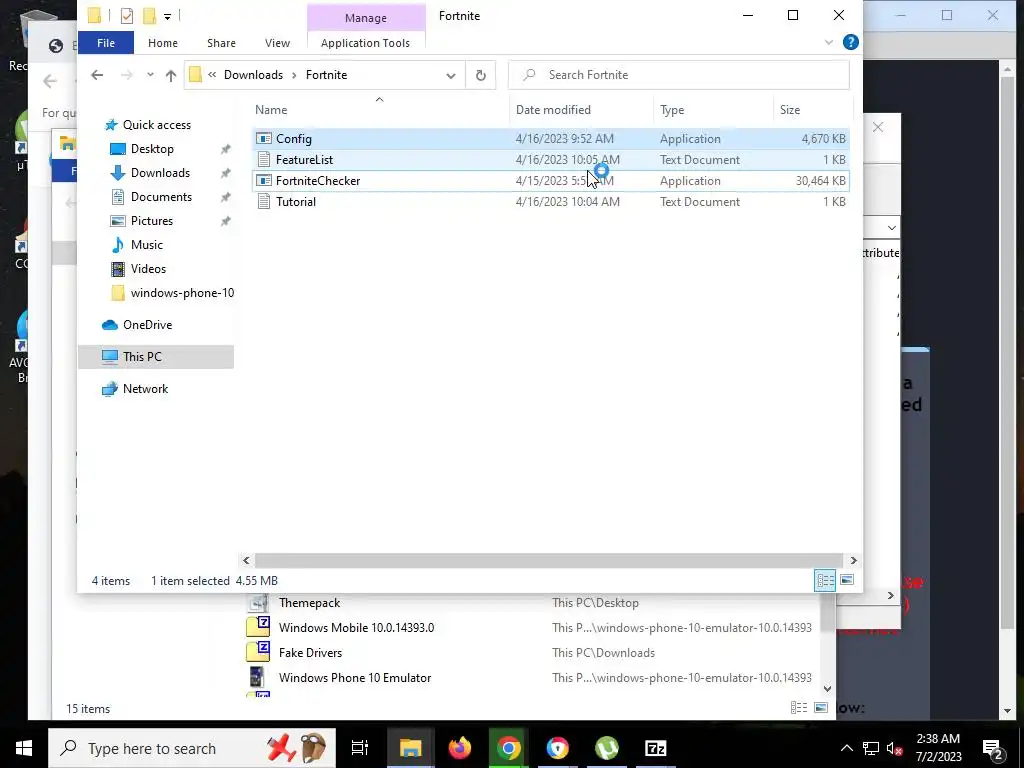Select the Application Tools tab

tap(366, 43)
